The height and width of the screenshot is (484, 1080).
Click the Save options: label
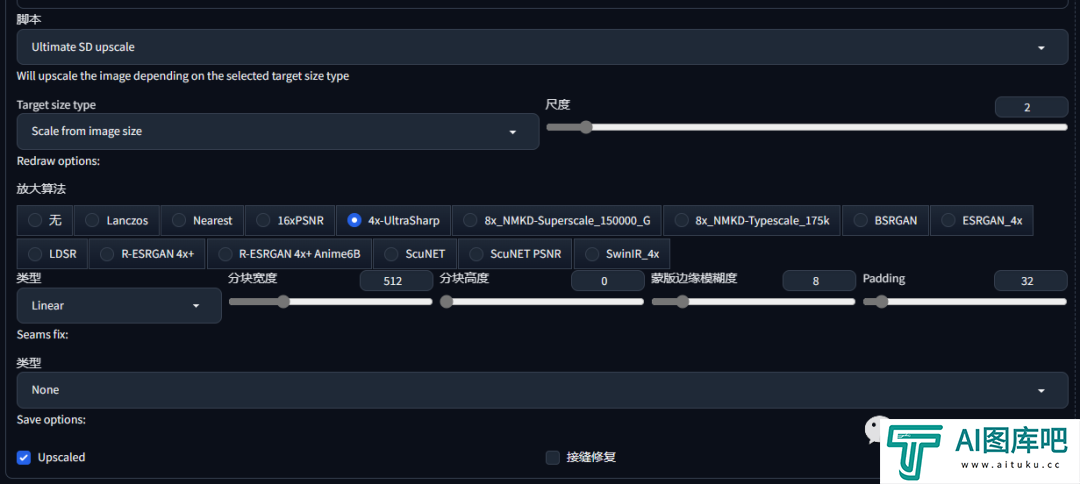point(51,419)
